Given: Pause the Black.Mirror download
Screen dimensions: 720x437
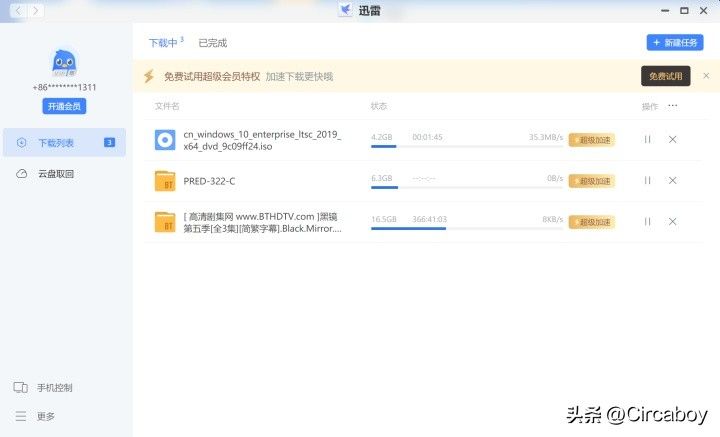Looking at the screenshot, I should (647, 222).
